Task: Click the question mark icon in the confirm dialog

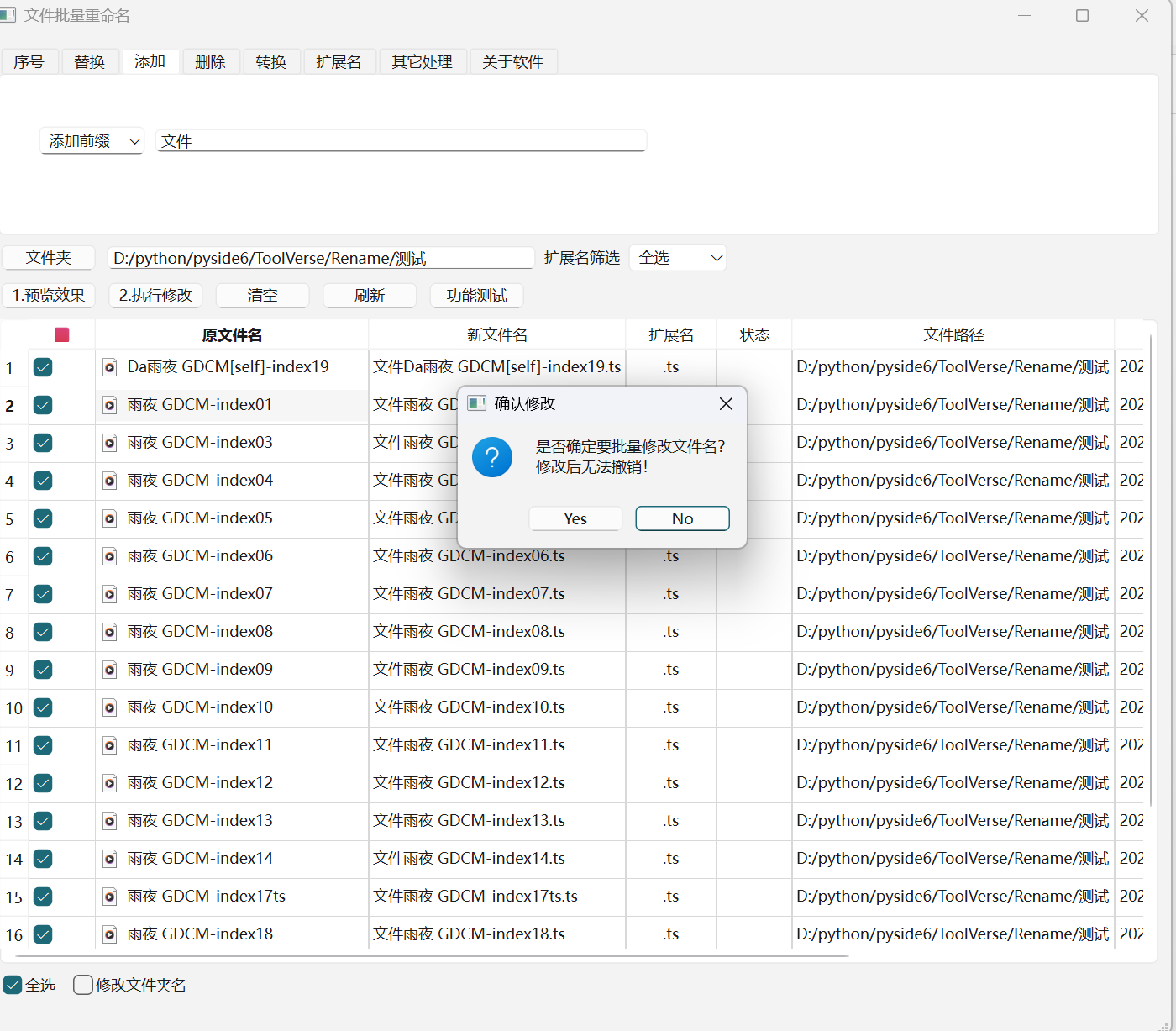Action: [492, 457]
